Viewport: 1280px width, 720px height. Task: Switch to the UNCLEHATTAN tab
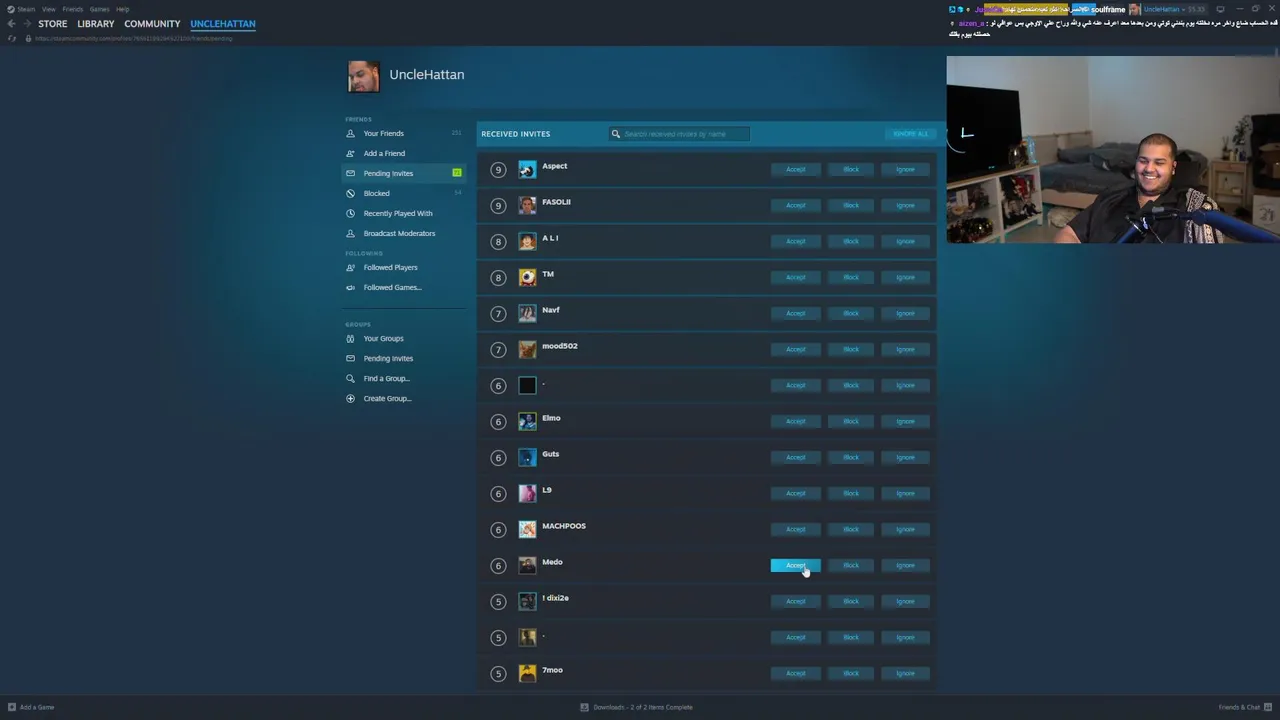(x=223, y=23)
